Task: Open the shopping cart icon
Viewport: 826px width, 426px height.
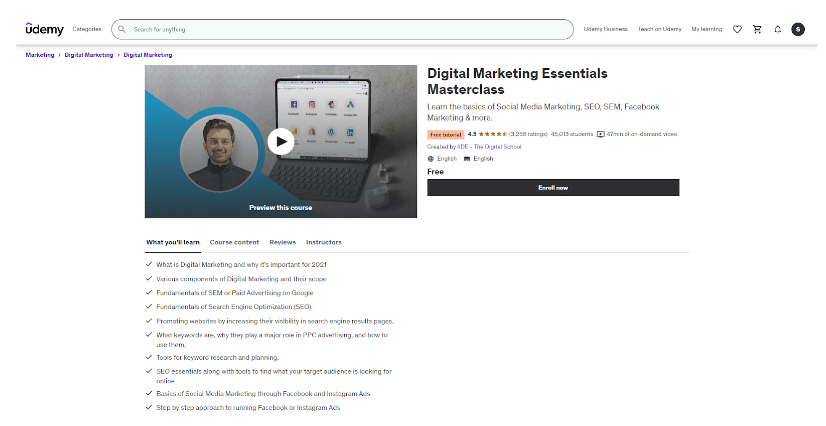Action: 758,29
